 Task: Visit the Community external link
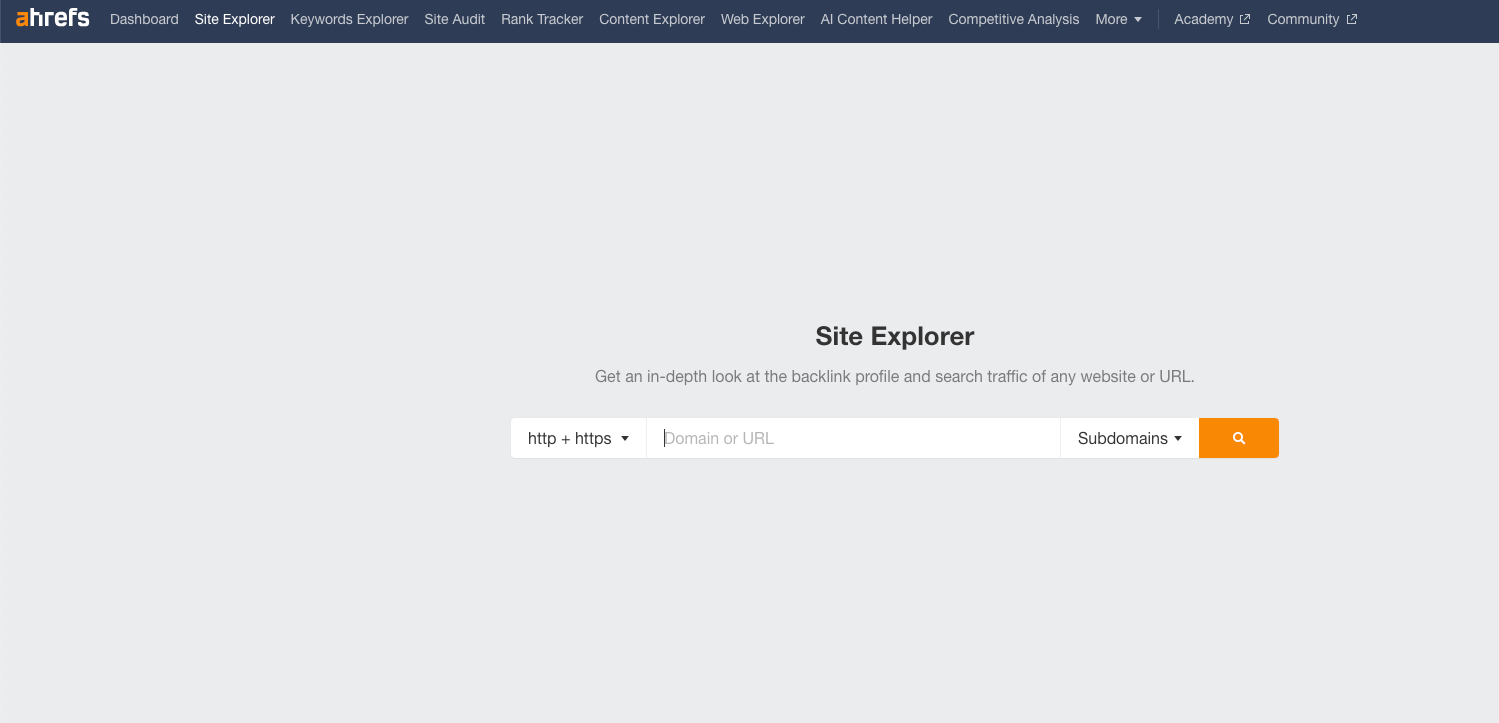tap(1312, 19)
